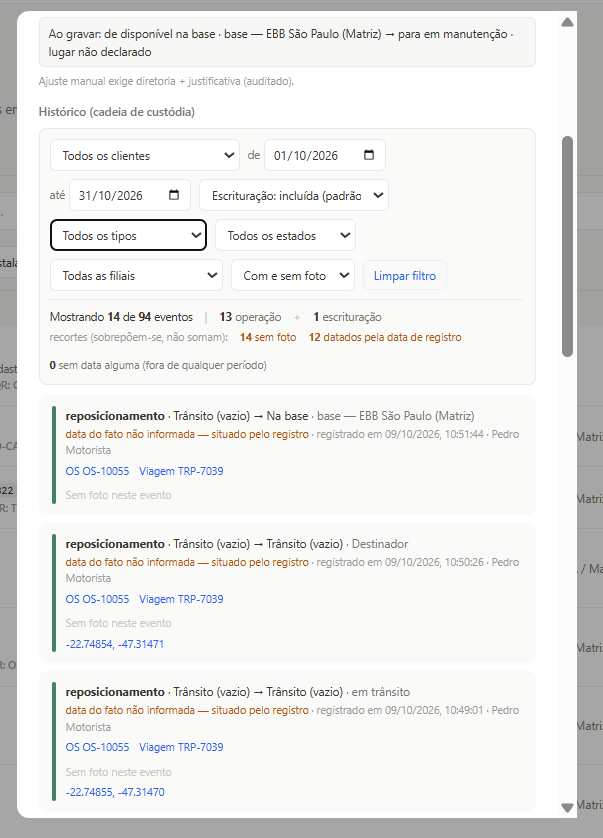This screenshot has width=603, height=838.
Task: Expand the 'Todos os estados' dropdown
Action: click(x=285, y=235)
